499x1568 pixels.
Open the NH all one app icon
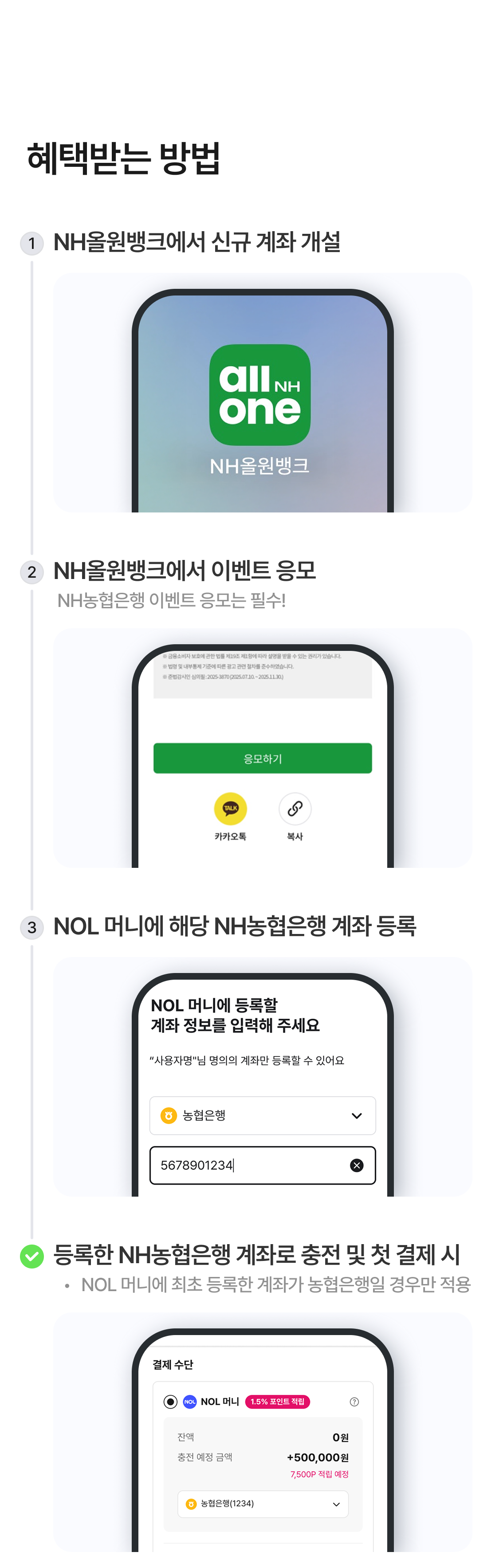tap(260, 394)
